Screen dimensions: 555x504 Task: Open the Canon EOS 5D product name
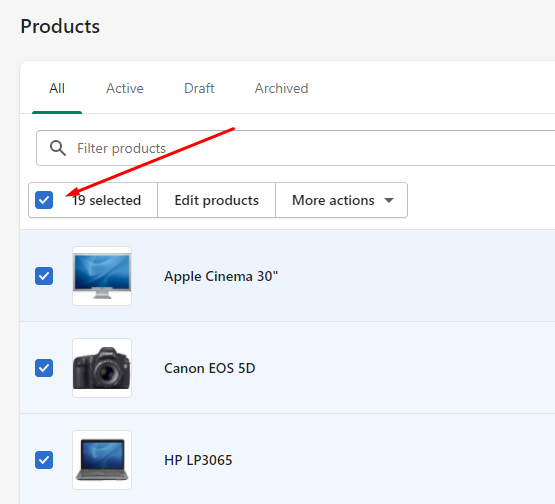coord(210,368)
